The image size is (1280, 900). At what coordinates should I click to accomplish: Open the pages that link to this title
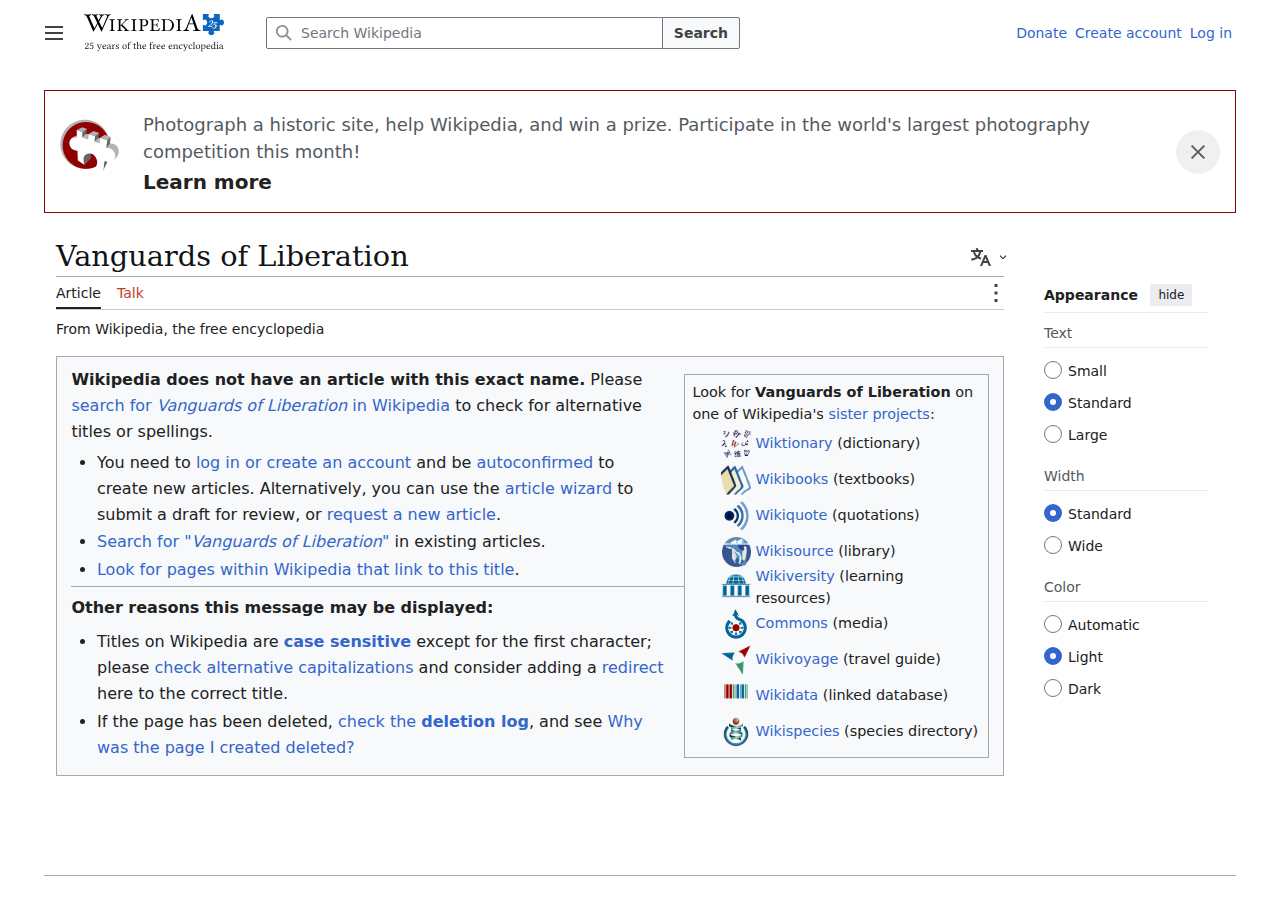pyautogui.click(x=306, y=569)
